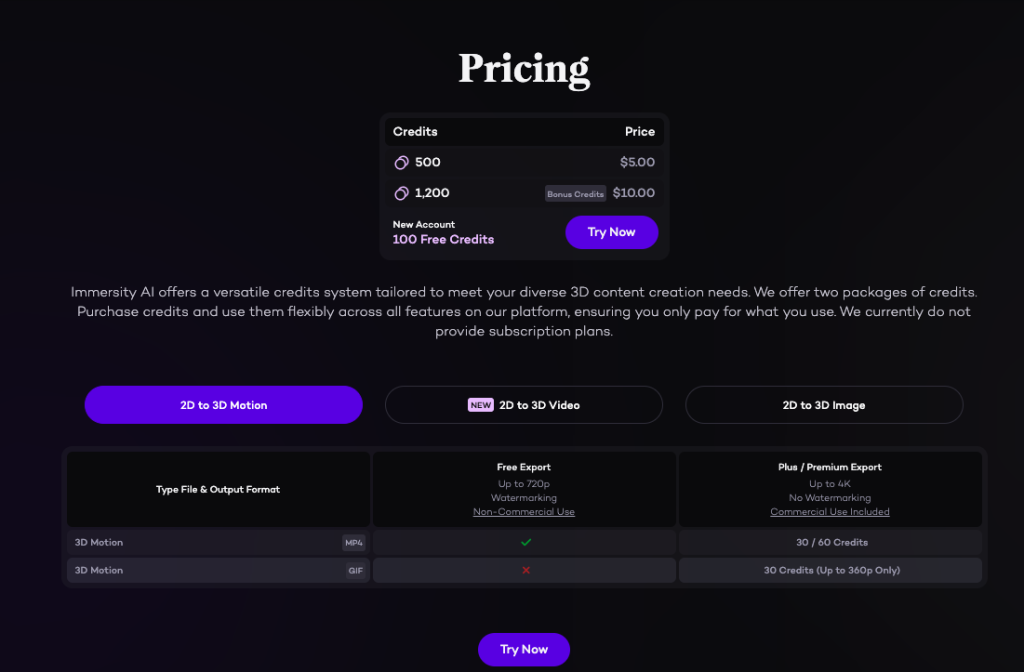Click the coin icon beside 500 credits
This screenshot has width=1024, height=672.
(402, 162)
